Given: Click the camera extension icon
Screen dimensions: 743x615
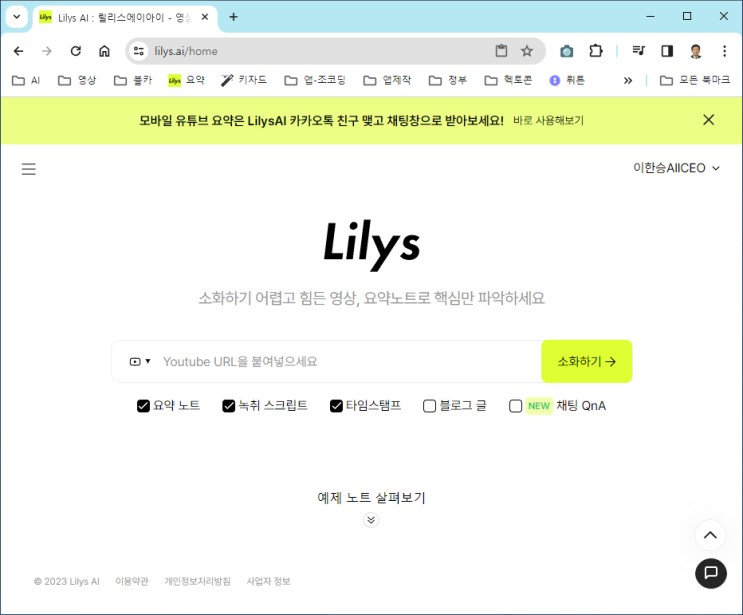Looking at the screenshot, I should [x=566, y=51].
